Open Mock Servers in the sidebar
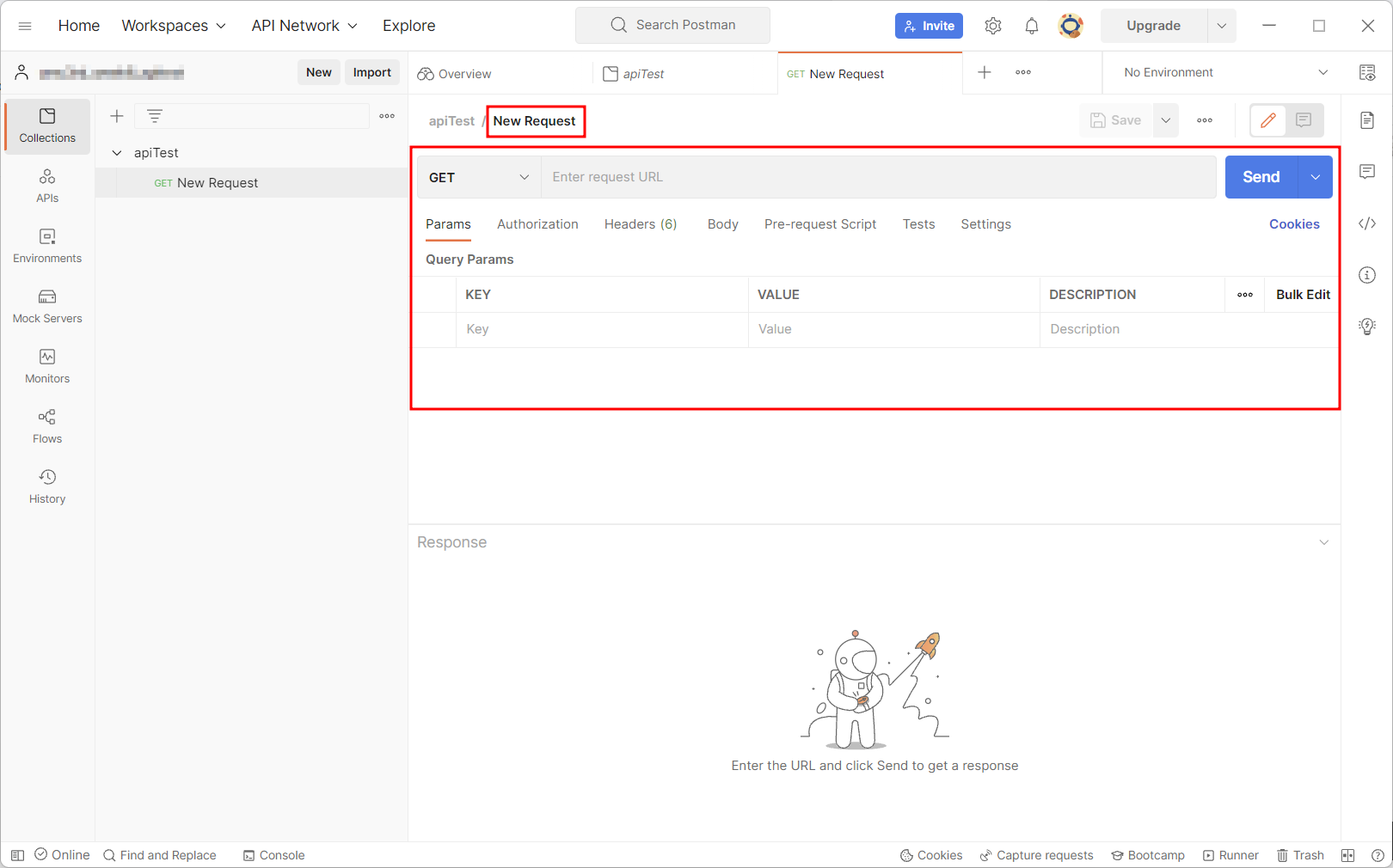Viewport: 1393px width, 868px height. pos(47,306)
